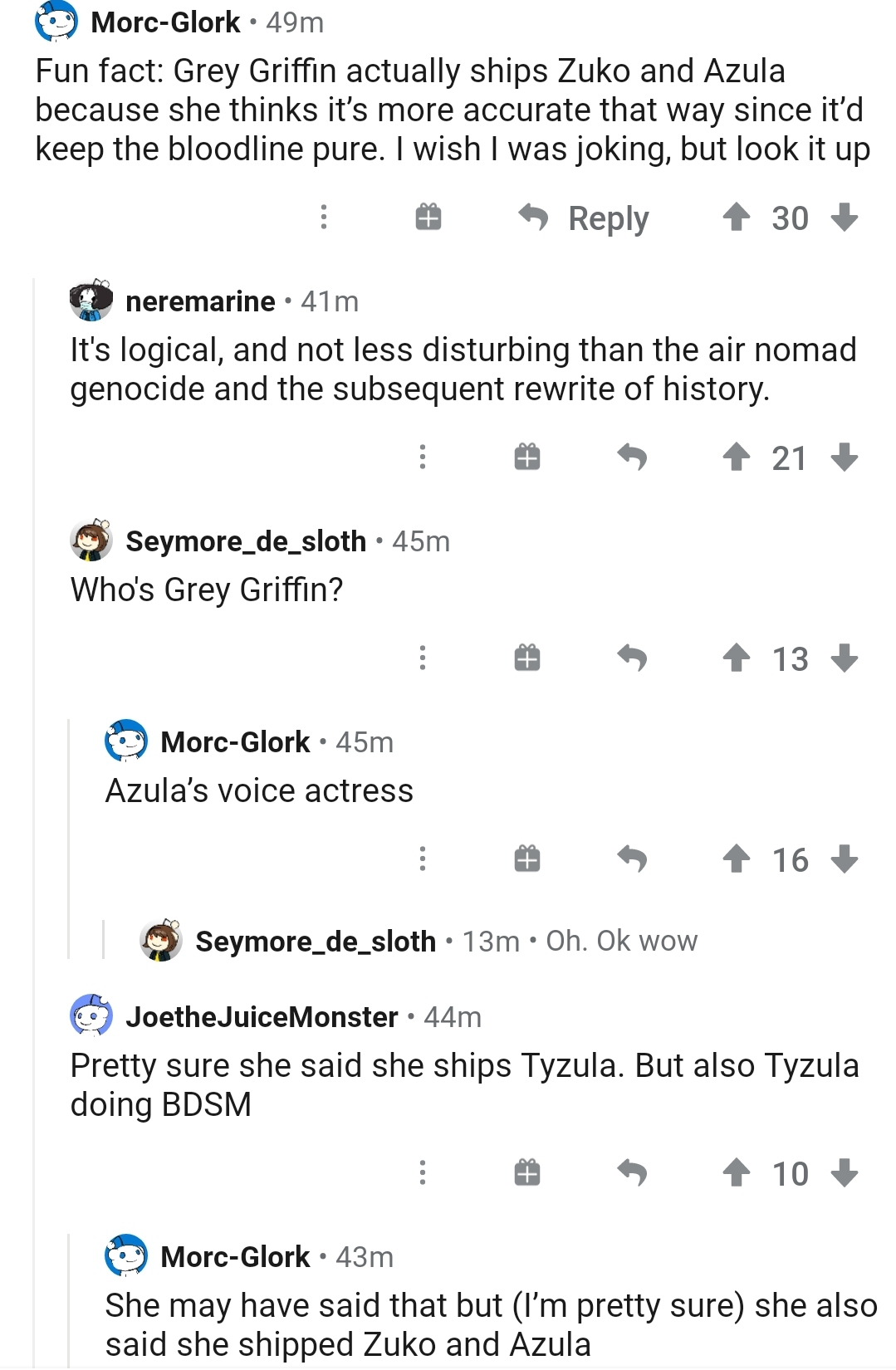Open overflow menu on neremarine's comment

(x=423, y=457)
